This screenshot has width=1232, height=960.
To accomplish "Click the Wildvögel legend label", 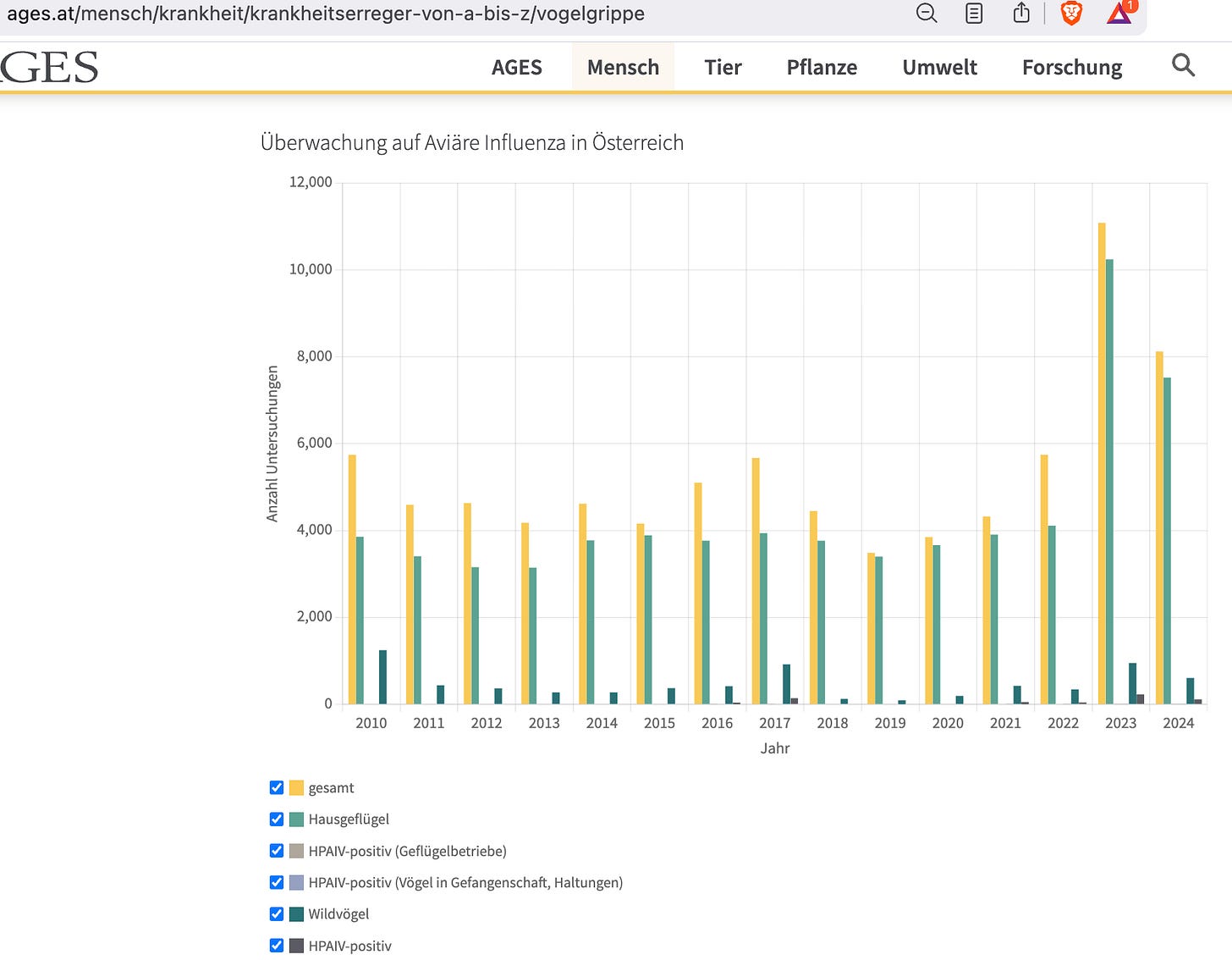I will [338, 914].
